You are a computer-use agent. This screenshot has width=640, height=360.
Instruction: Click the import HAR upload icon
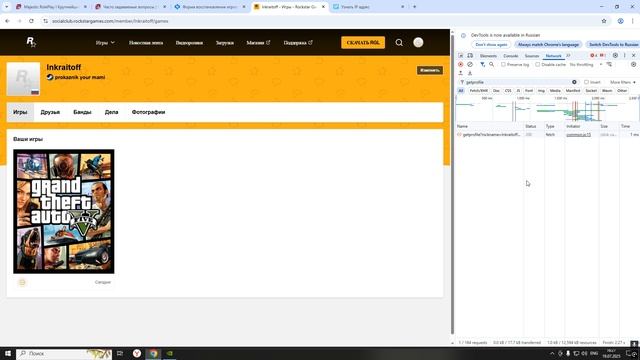pyautogui.click(x=460, y=73)
